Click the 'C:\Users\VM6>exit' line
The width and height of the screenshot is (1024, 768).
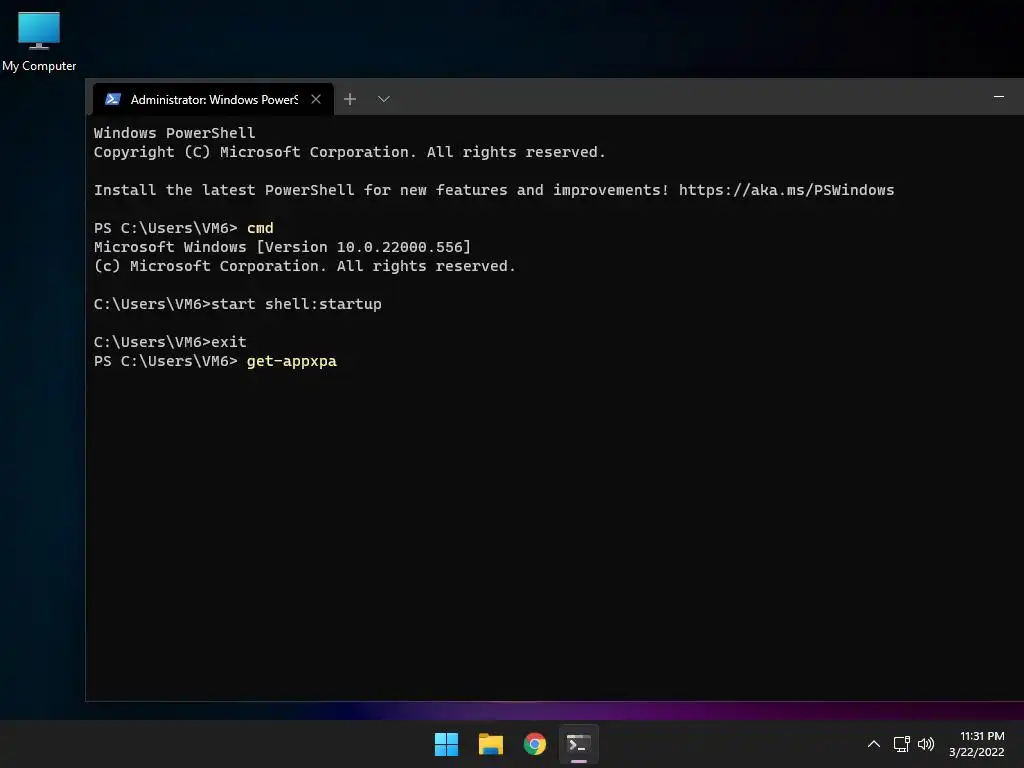pyautogui.click(x=170, y=342)
